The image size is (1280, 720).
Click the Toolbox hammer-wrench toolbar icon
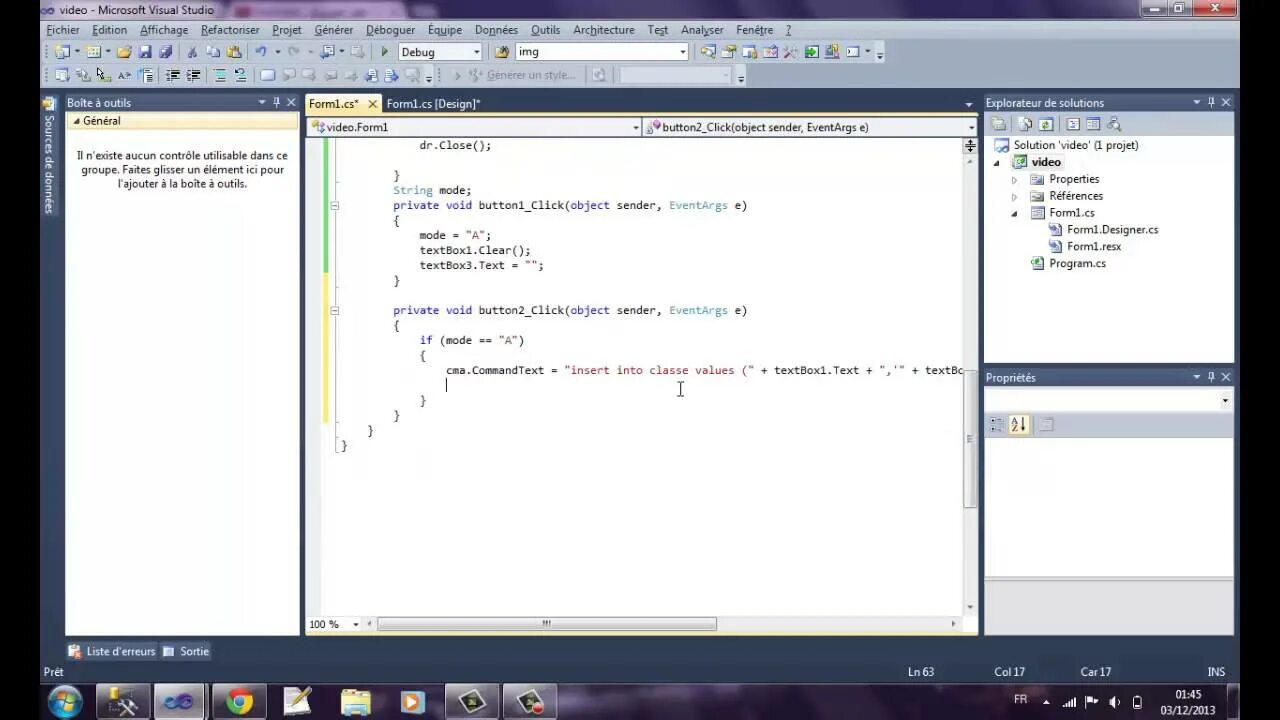(790, 52)
